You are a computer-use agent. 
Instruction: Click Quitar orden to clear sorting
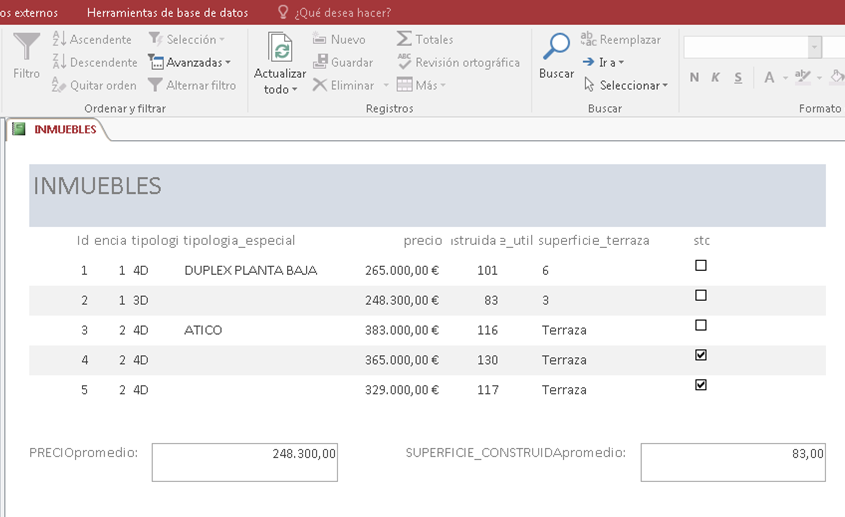(94, 85)
